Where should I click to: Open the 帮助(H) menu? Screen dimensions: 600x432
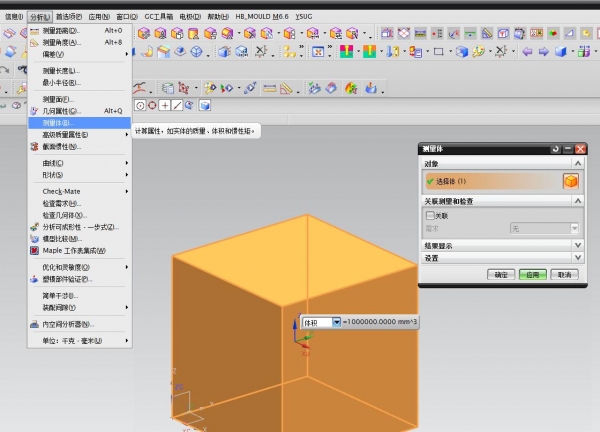pyautogui.click(x=218, y=16)
